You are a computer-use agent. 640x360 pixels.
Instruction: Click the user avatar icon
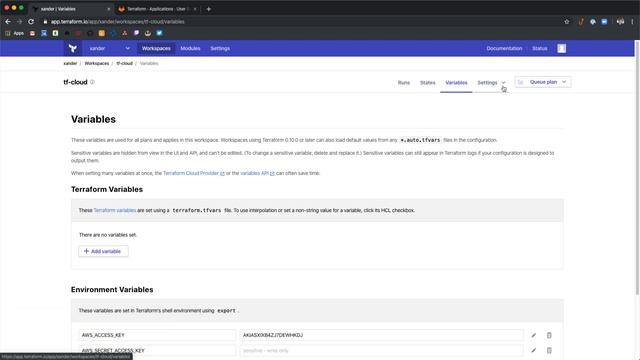(x=562, y=48)
